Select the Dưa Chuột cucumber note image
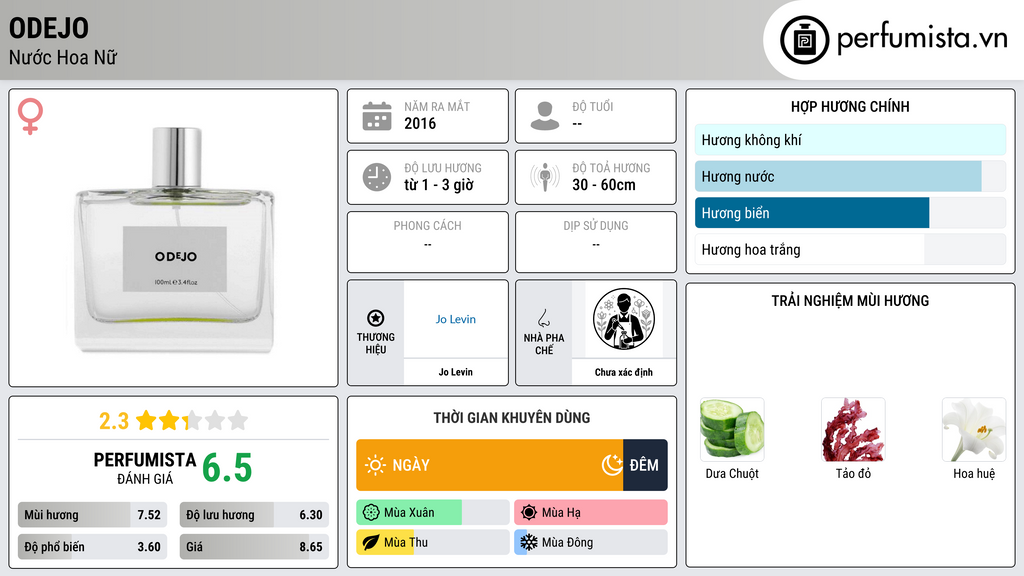Screen dimensions: 1024x576 tap(732, 430)
